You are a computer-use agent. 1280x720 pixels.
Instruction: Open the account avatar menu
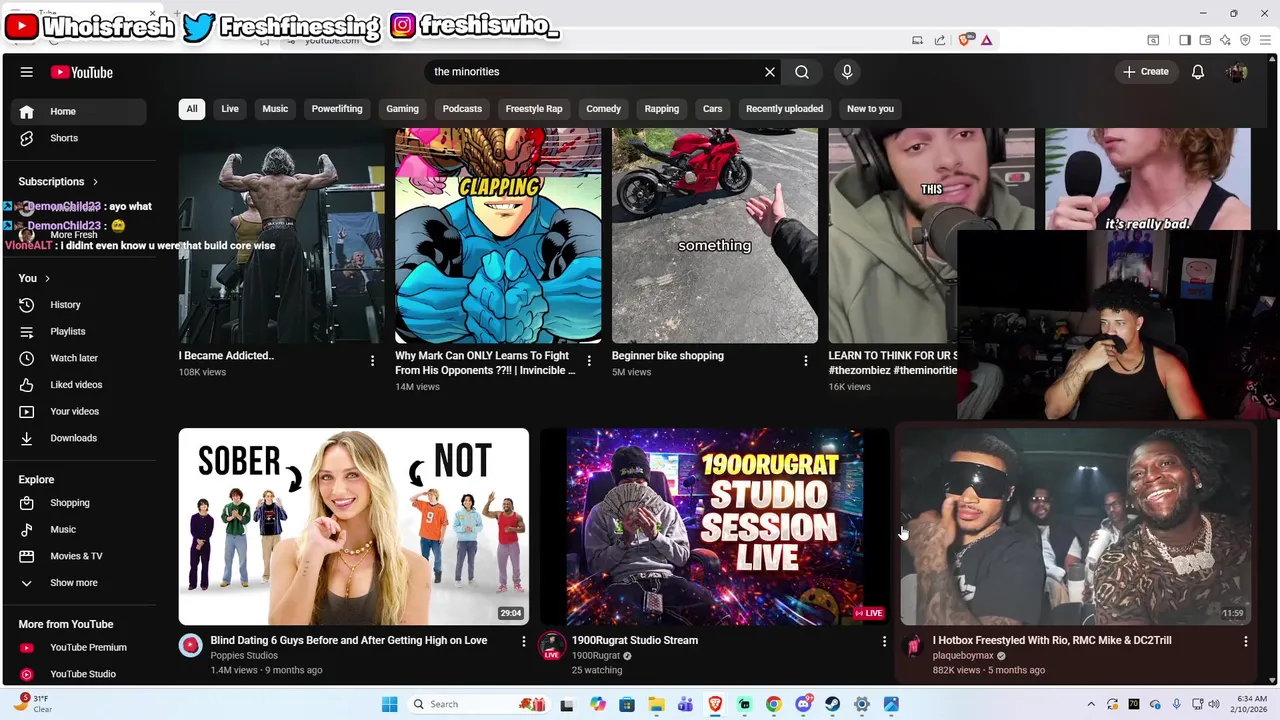pos(1237,72)
